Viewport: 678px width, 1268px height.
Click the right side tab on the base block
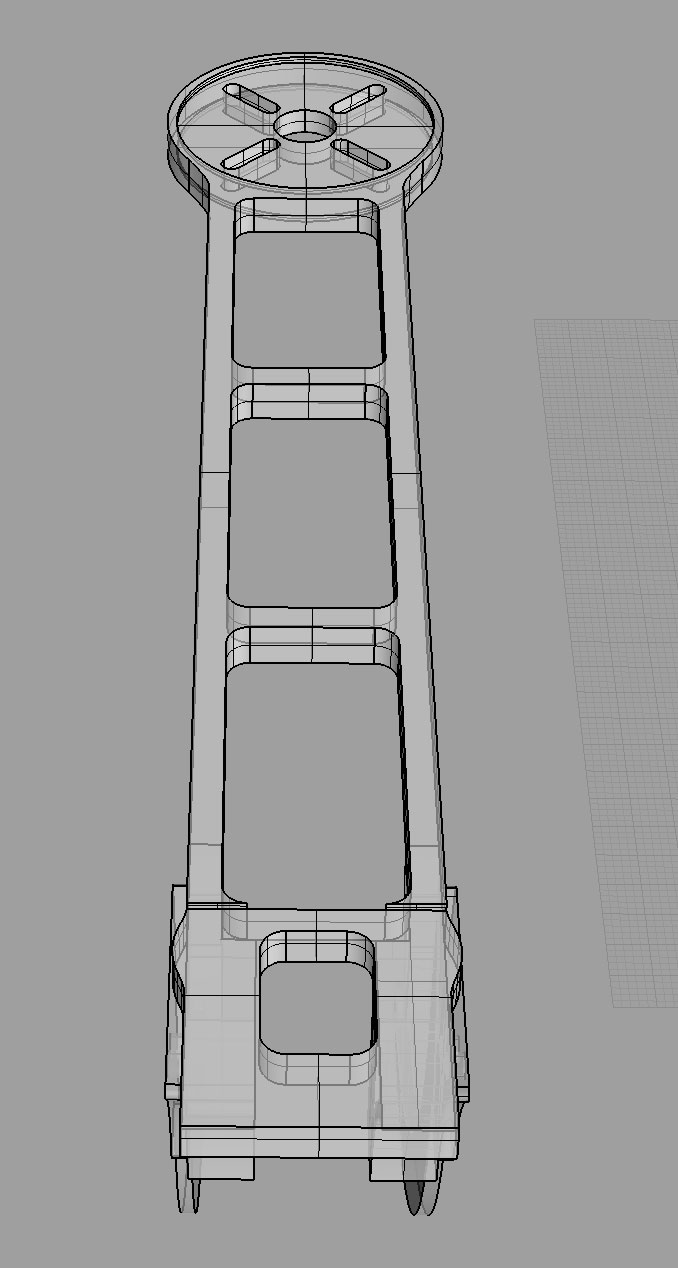pos(462,1090)
